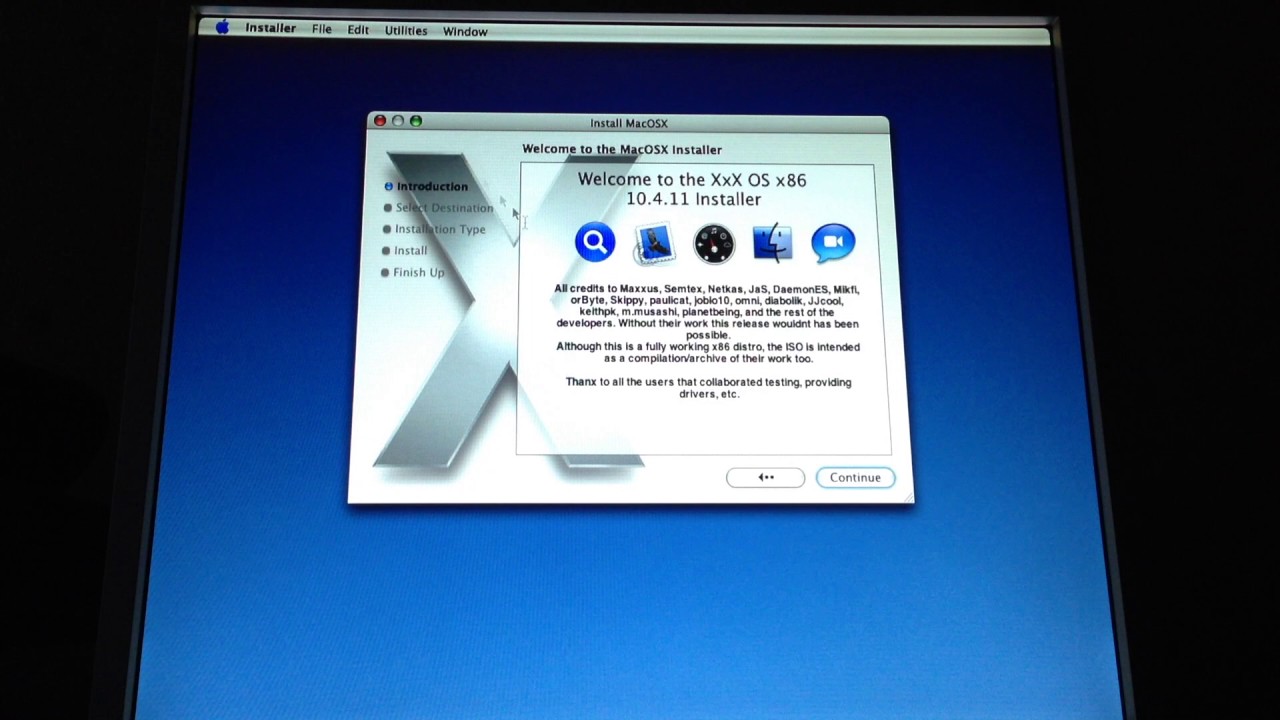
Task: Click the Continue button
Action: click(x=855, y=477)
